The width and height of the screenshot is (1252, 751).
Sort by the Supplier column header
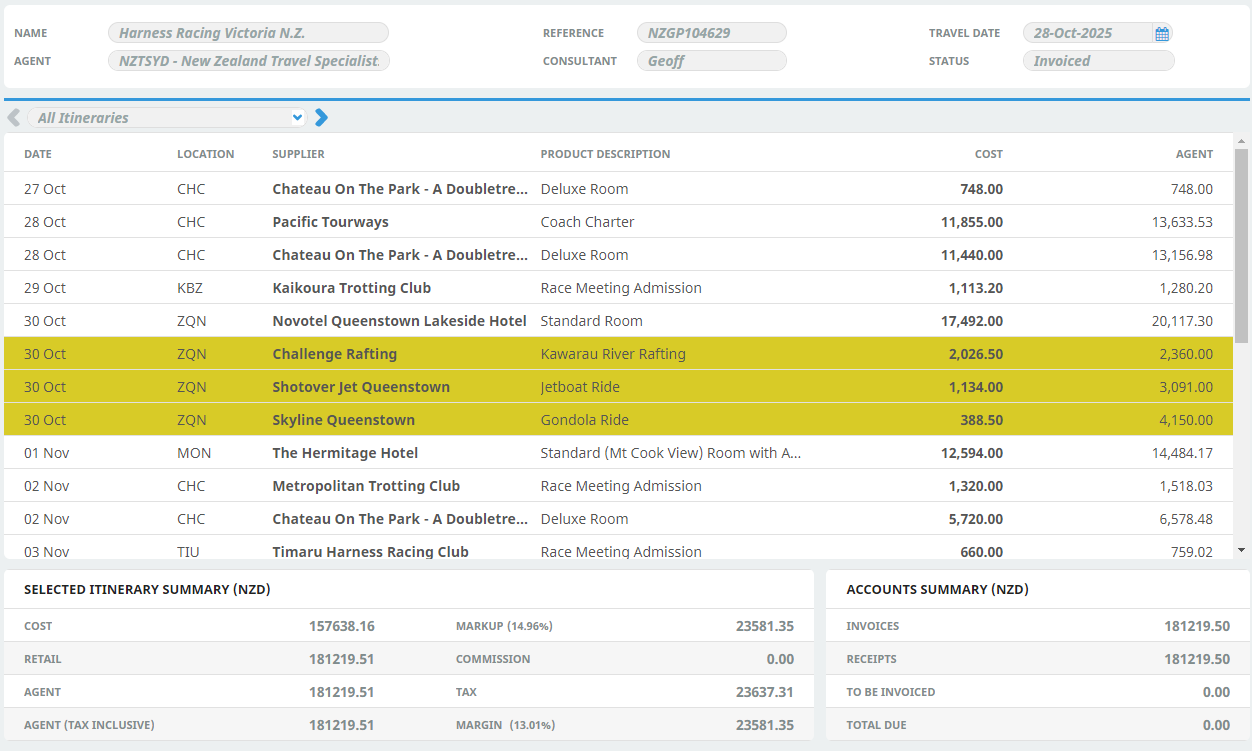[x=298, y=154]
